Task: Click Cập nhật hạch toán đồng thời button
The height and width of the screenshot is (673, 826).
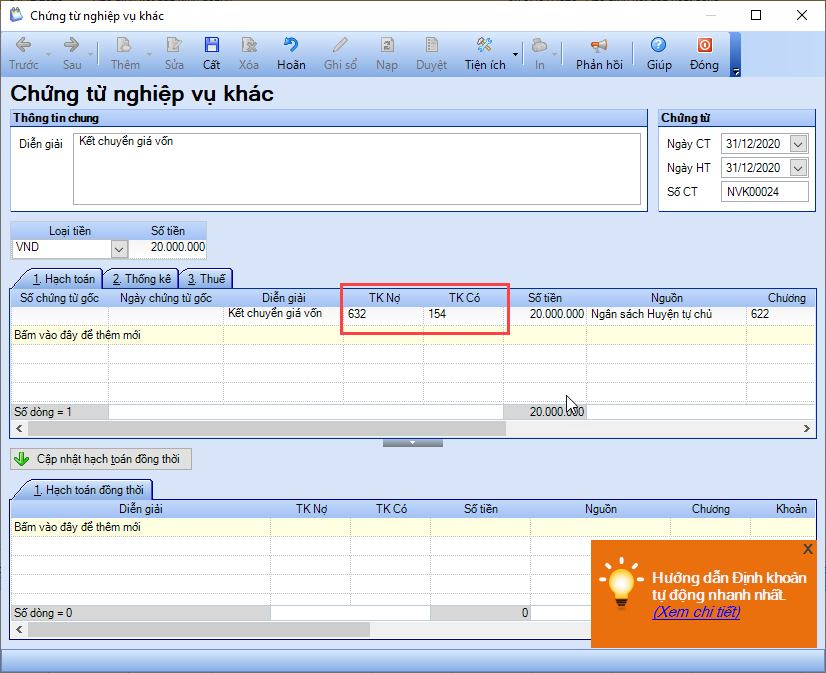Action: [101, 459]
